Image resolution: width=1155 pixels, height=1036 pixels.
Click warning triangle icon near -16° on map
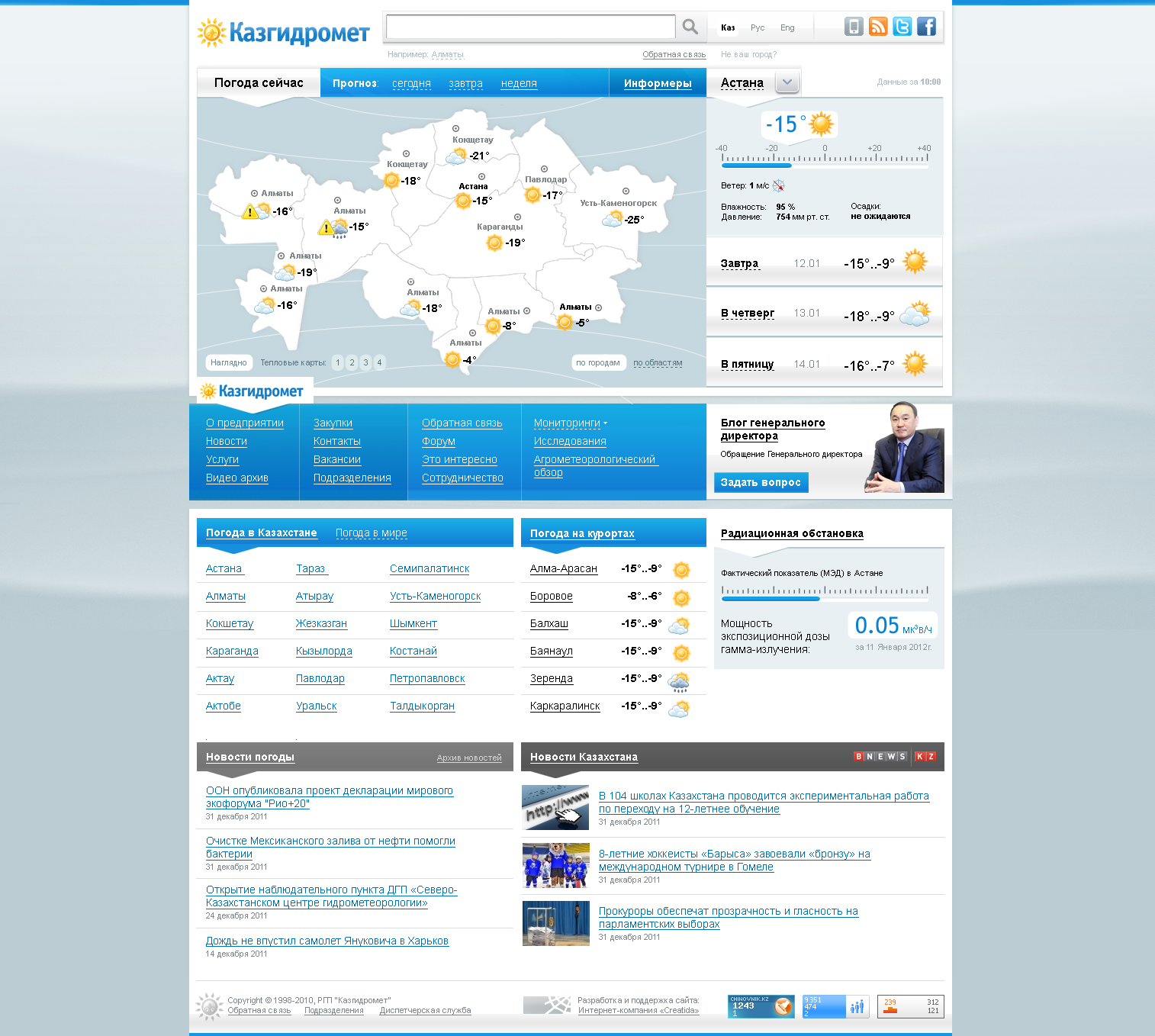pos(249,211)
